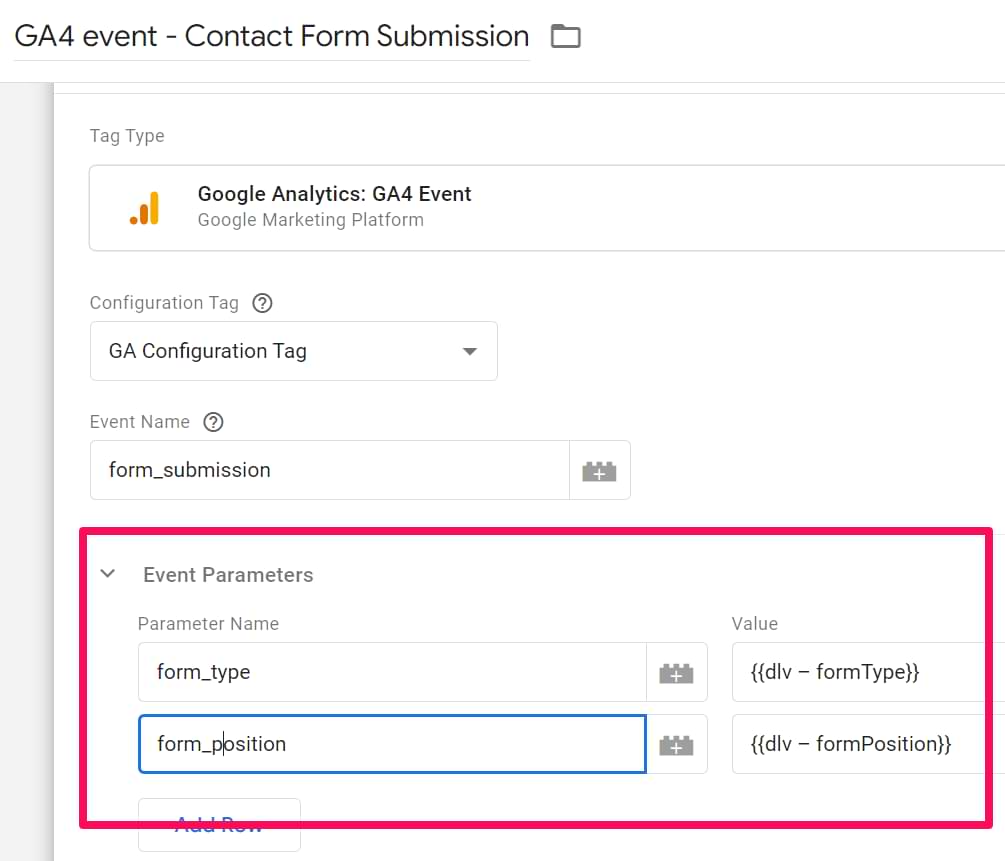Viewport: 1005px width, 861px height.
Task: Click the {{dlv – formType}} value field
Action: pos(860,672)
